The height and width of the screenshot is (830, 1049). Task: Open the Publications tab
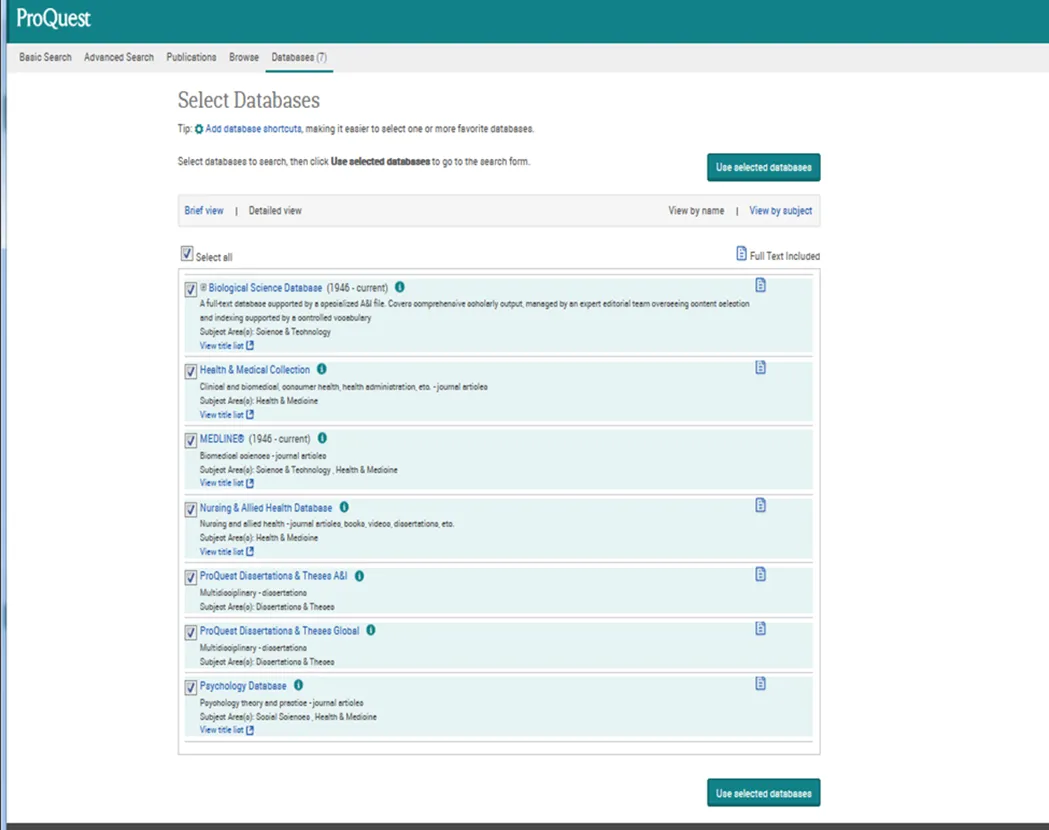[x=191, y=58]
